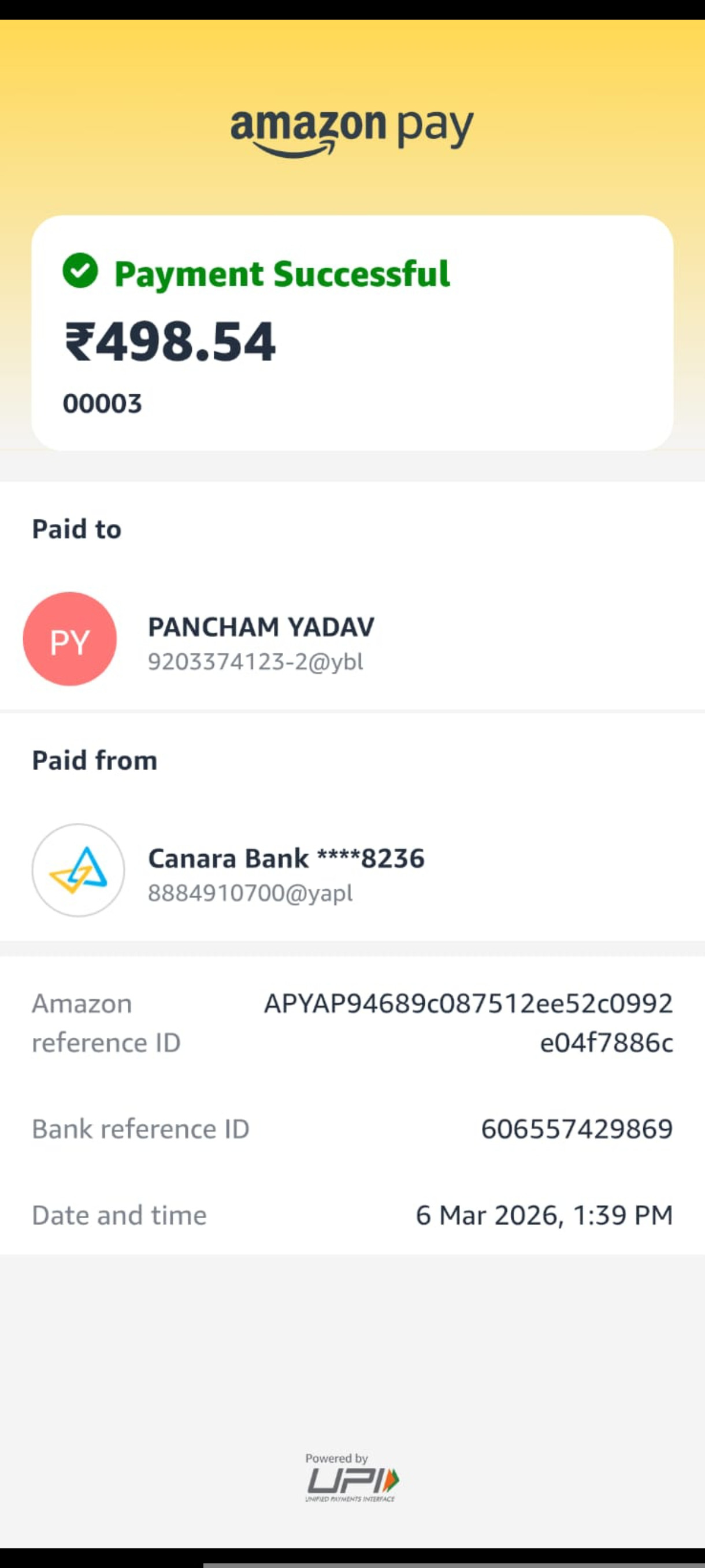Tap the PANCHAM YADAV recipient name
Screen dimensions: 705x1568
click(x=262, y=627)
